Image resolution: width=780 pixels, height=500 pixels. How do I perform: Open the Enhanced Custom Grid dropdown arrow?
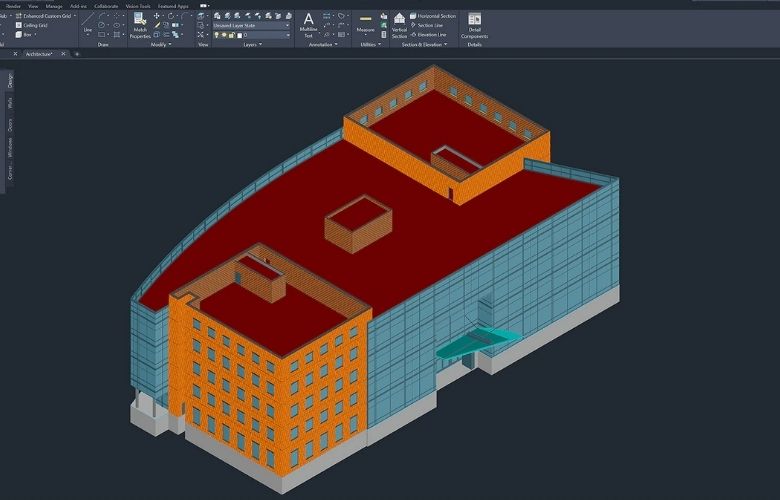[75, 15]
